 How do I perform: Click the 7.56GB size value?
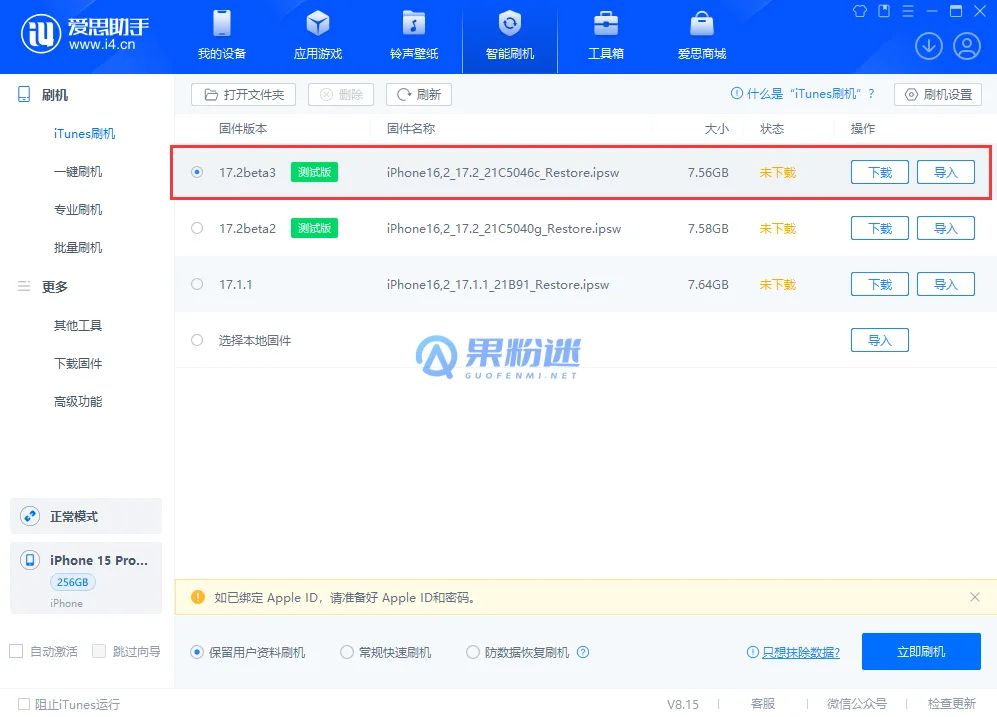pos(708,172)
